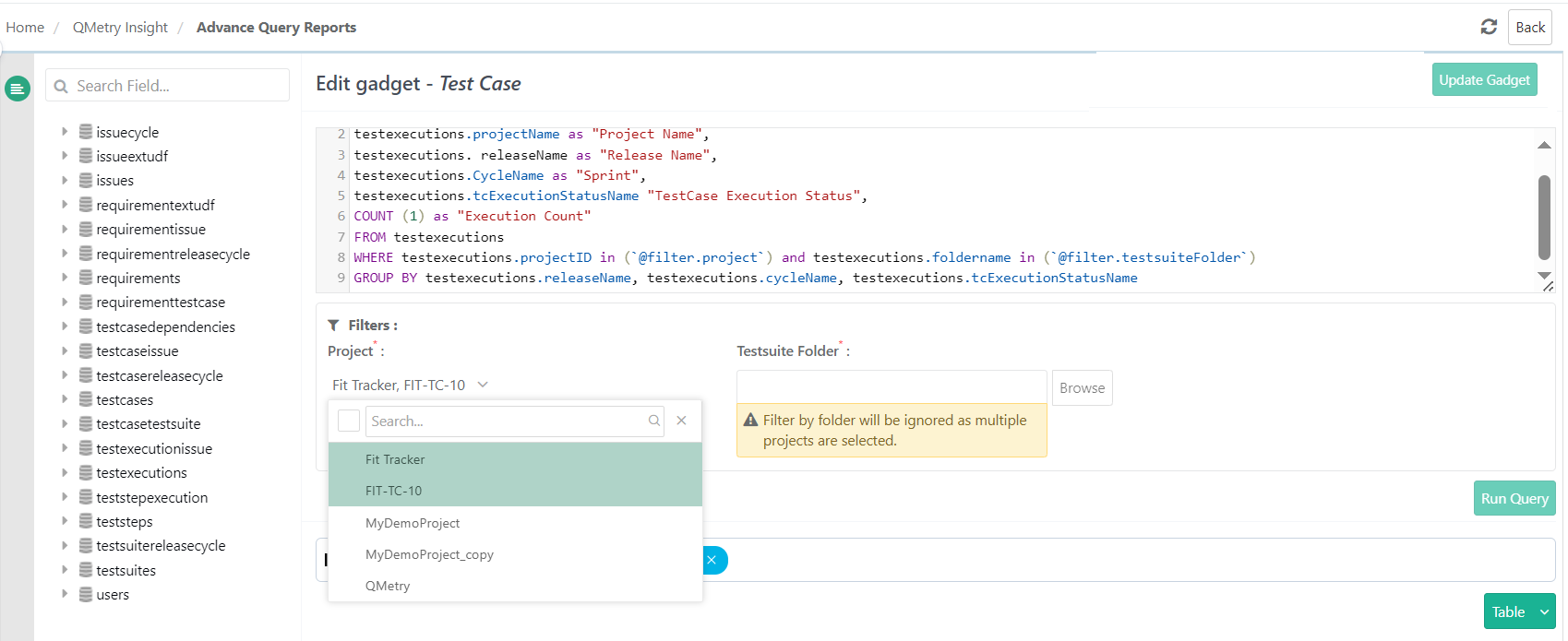Viewport: 1568px width, 641px height.
Task: Click the Back button
Action: coord(1530,27)
